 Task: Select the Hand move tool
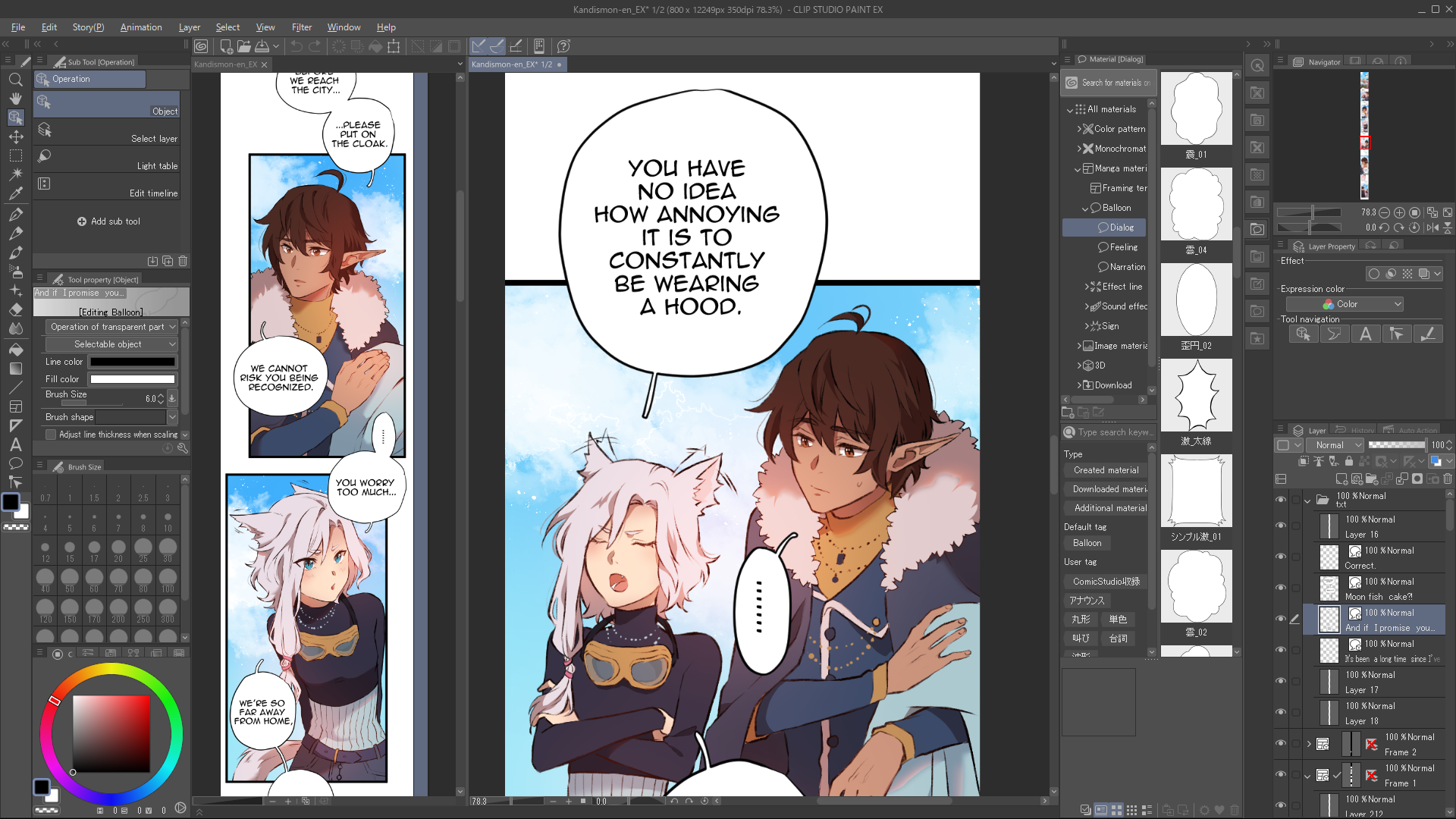point(15,99)
